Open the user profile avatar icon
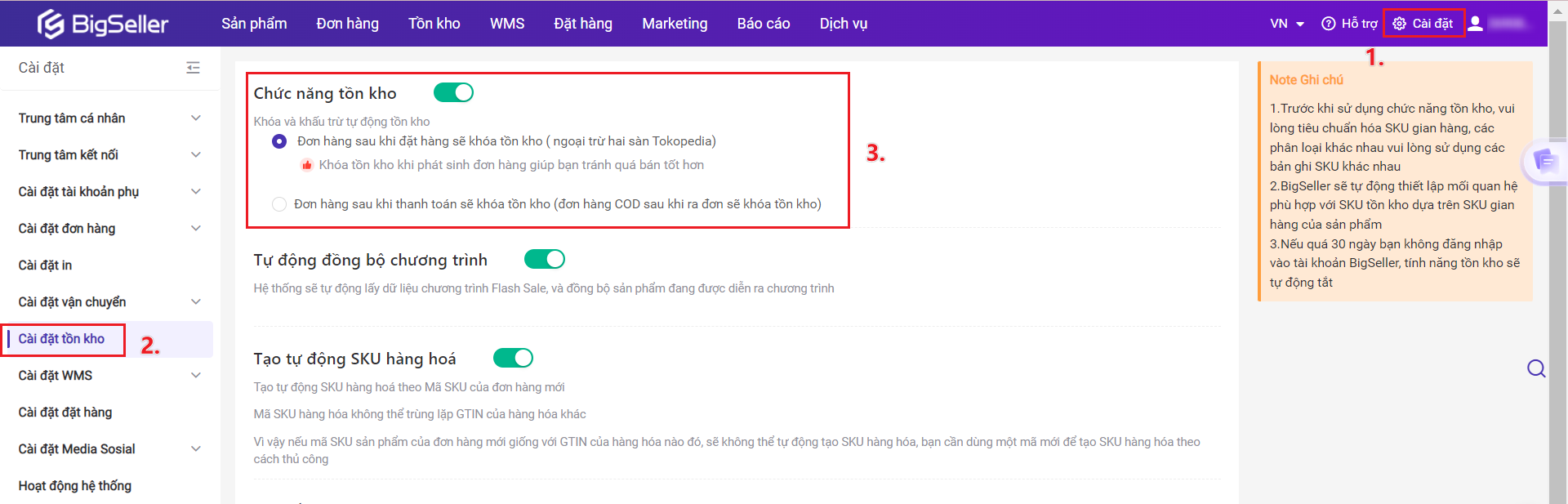Screen dimensions: 1568x504 (1475, 24)
